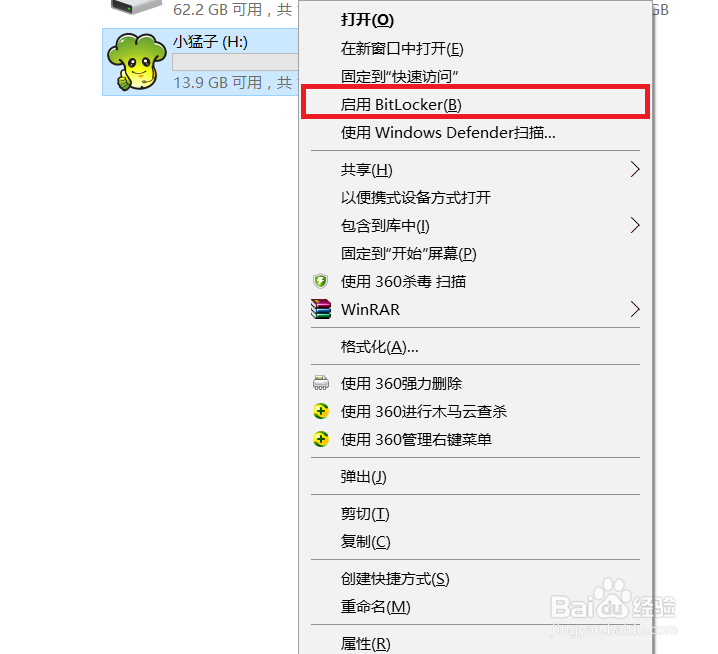Select 启用 BitLocker(B) from the menu
This screenshot has height=654, width=718.
tap(475, 105)
